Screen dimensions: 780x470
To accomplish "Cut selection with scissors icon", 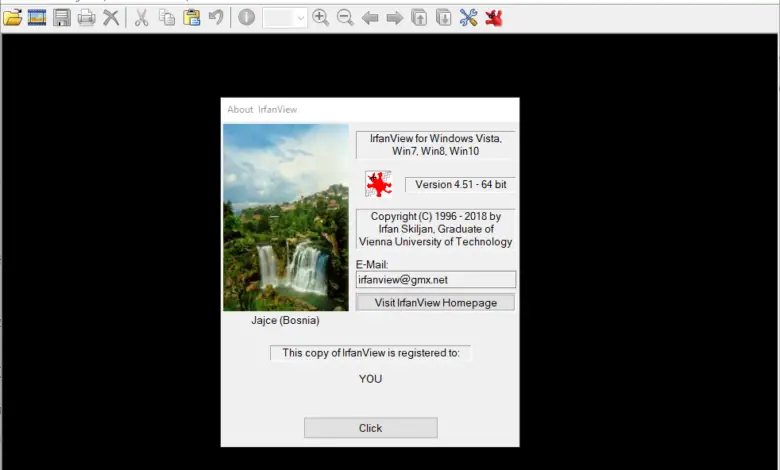I will (142, 18).
